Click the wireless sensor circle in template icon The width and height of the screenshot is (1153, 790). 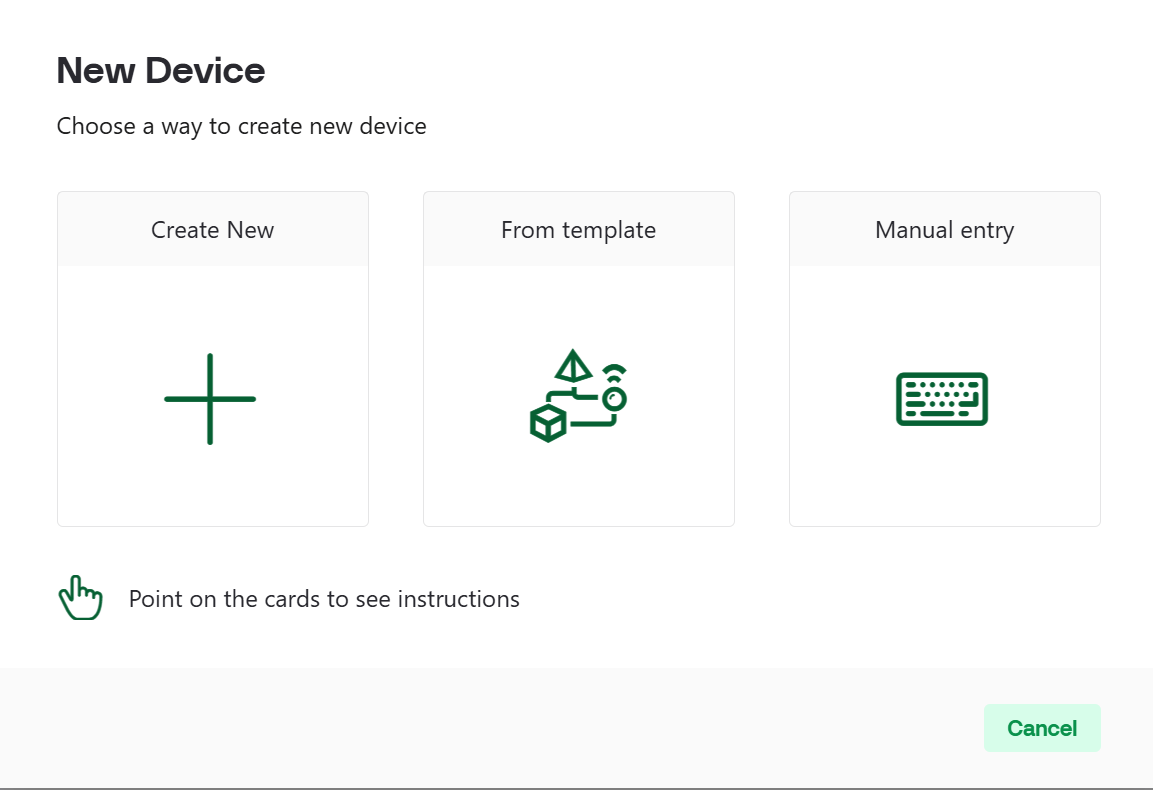[x=615, y=398]
